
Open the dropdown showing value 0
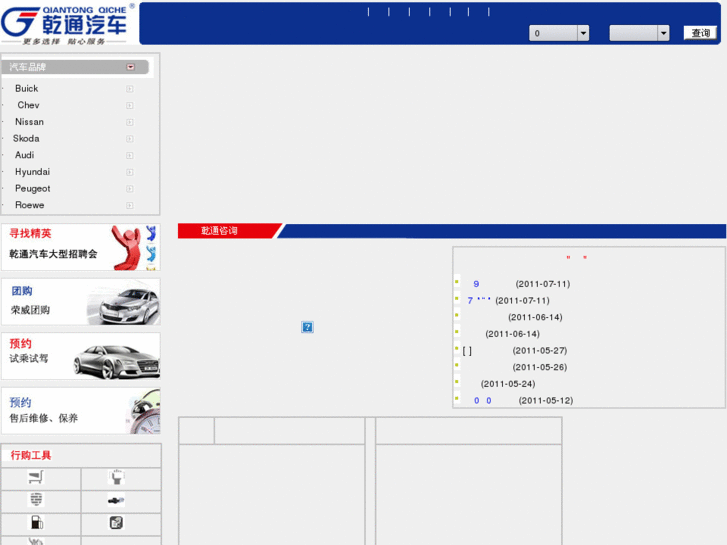(559, 33)
